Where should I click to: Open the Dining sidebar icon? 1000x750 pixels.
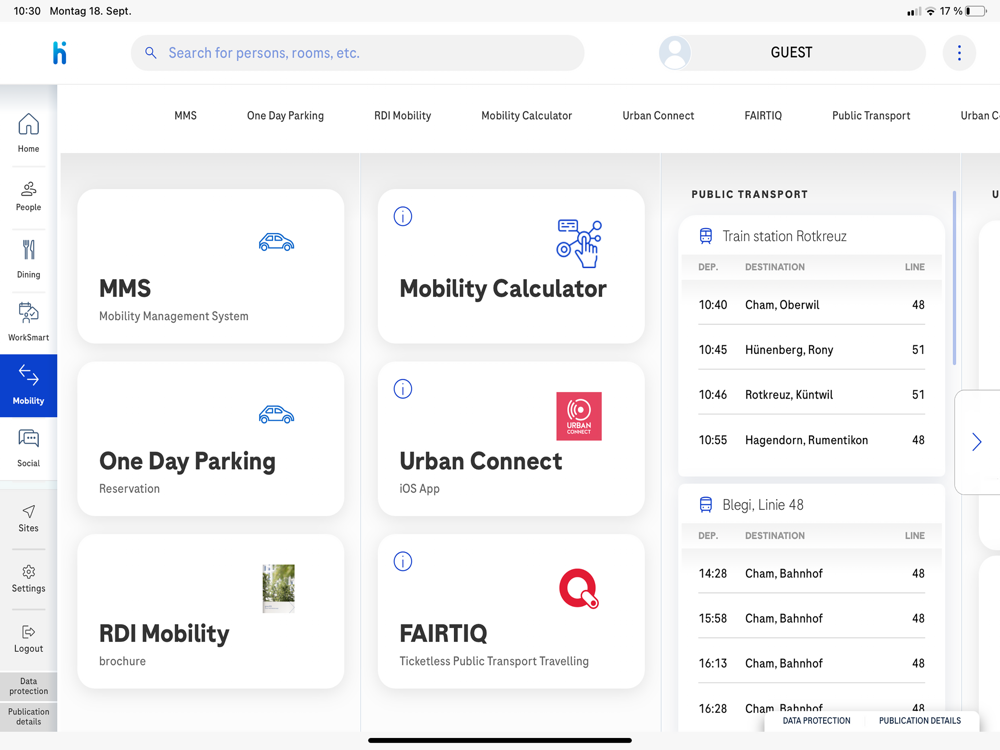(28, 259)
